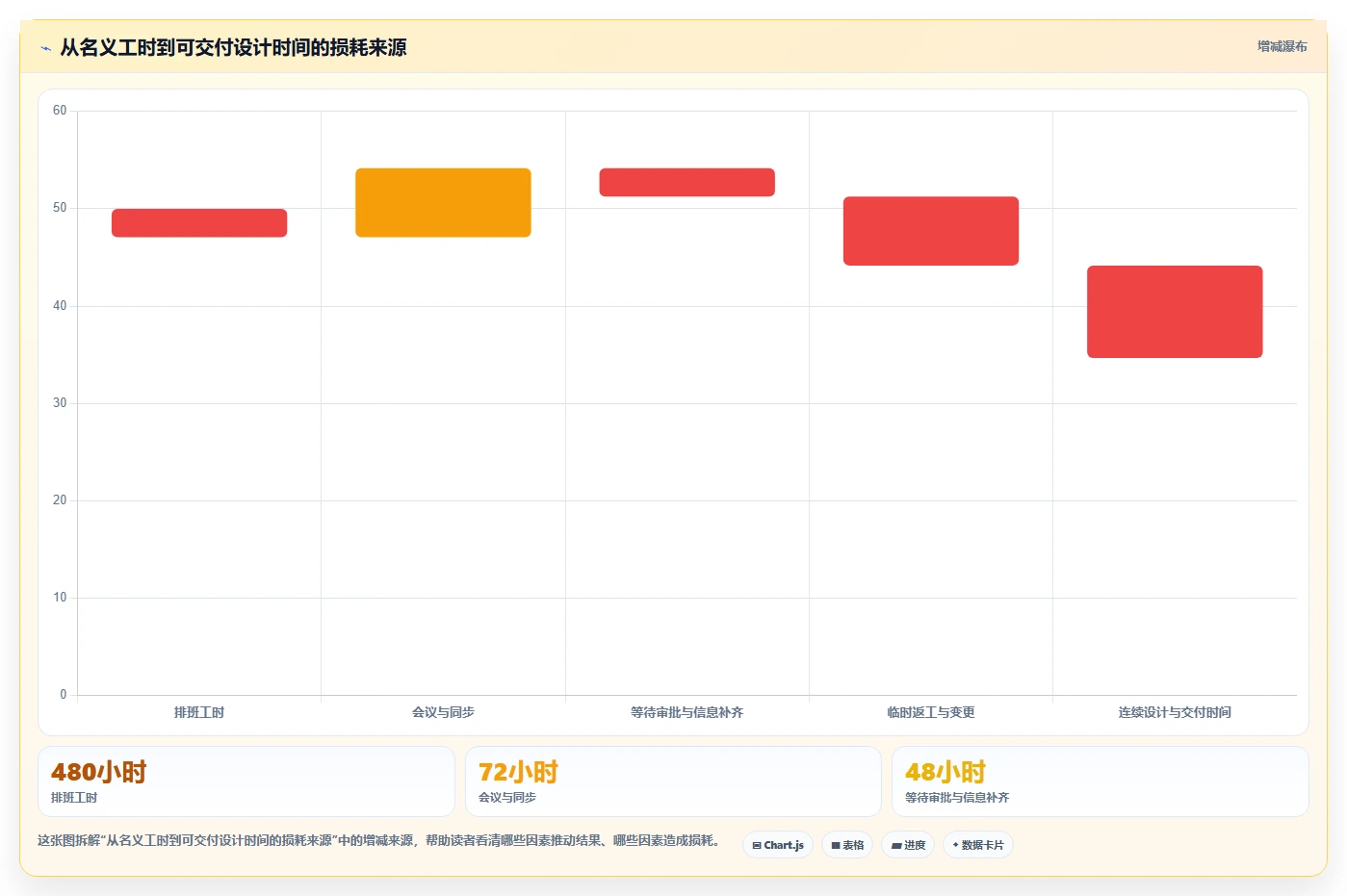
Task: Open the 48小时 等待审批与信息补齐 data card
Action: click(x=1101, y=781)
